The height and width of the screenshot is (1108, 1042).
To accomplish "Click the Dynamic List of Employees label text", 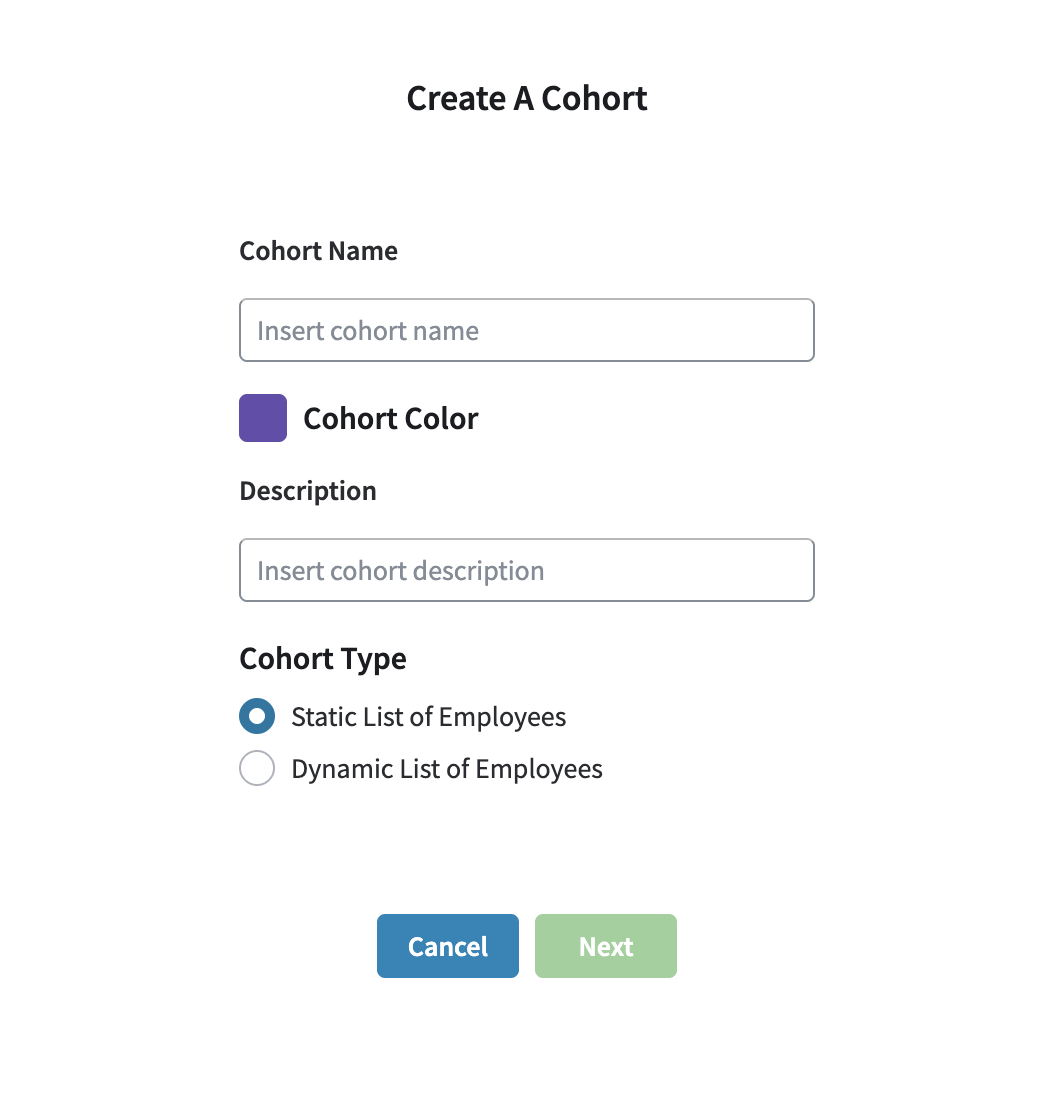I will 446,769.
